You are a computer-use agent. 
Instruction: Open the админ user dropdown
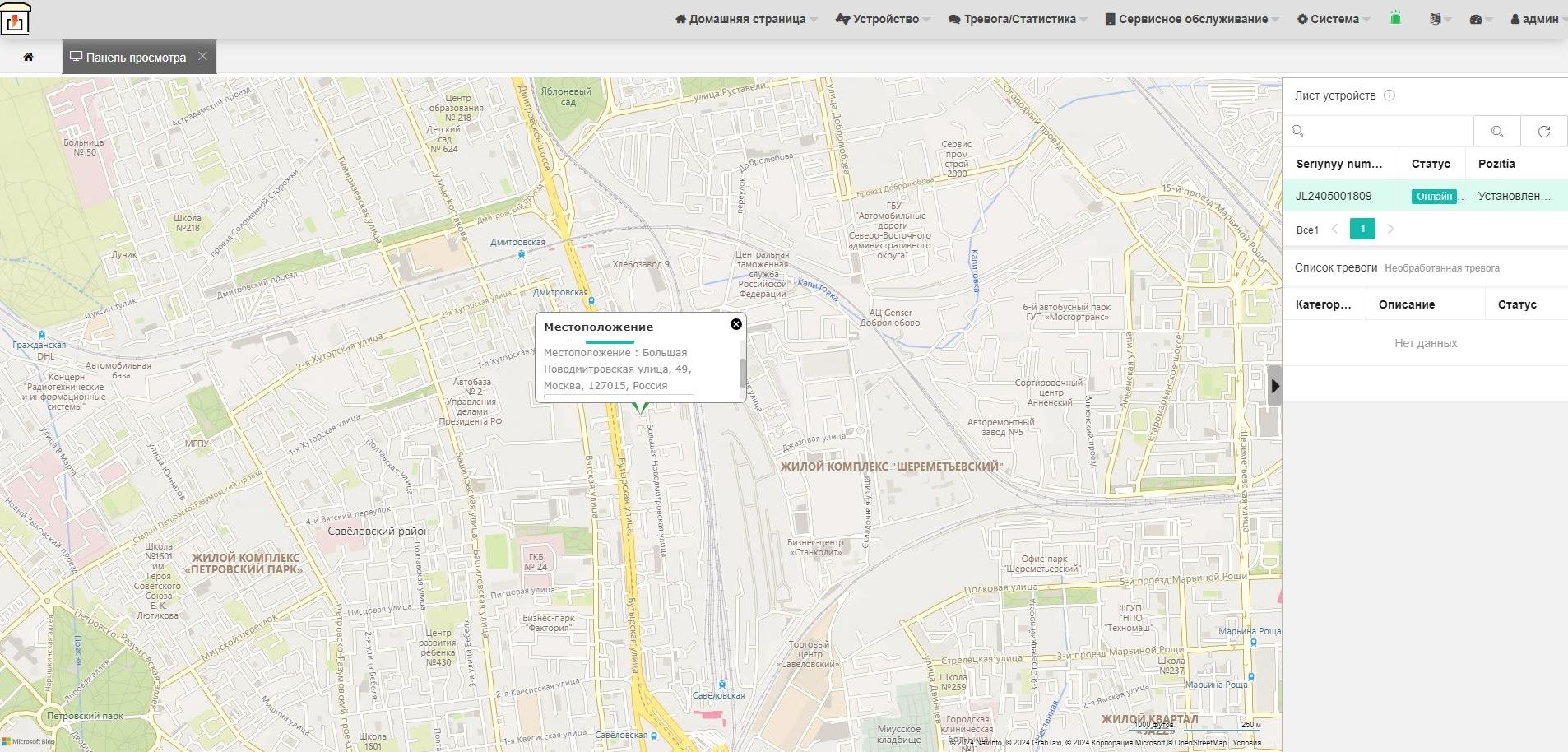click(1535, 19)
